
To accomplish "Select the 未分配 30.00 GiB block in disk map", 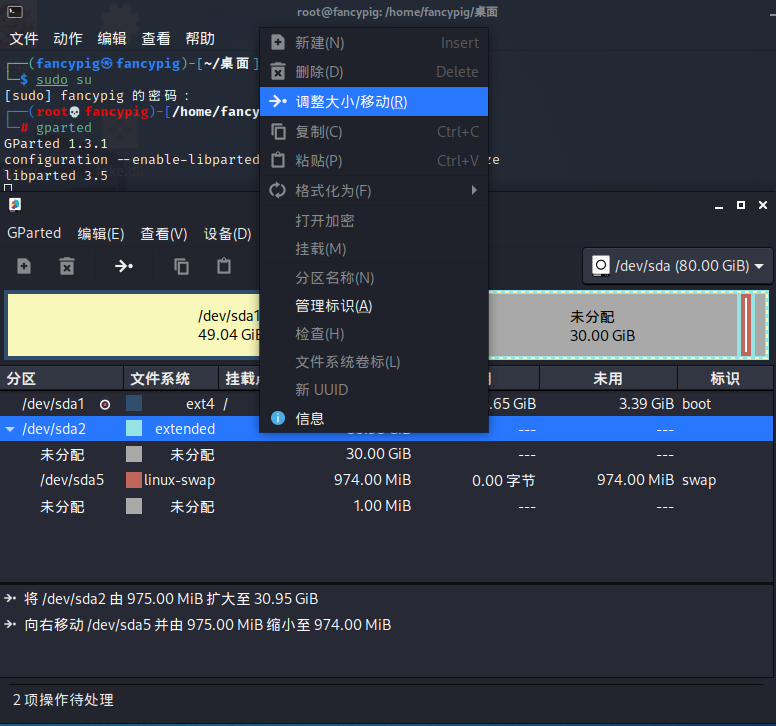I will [x=613, y=326].
